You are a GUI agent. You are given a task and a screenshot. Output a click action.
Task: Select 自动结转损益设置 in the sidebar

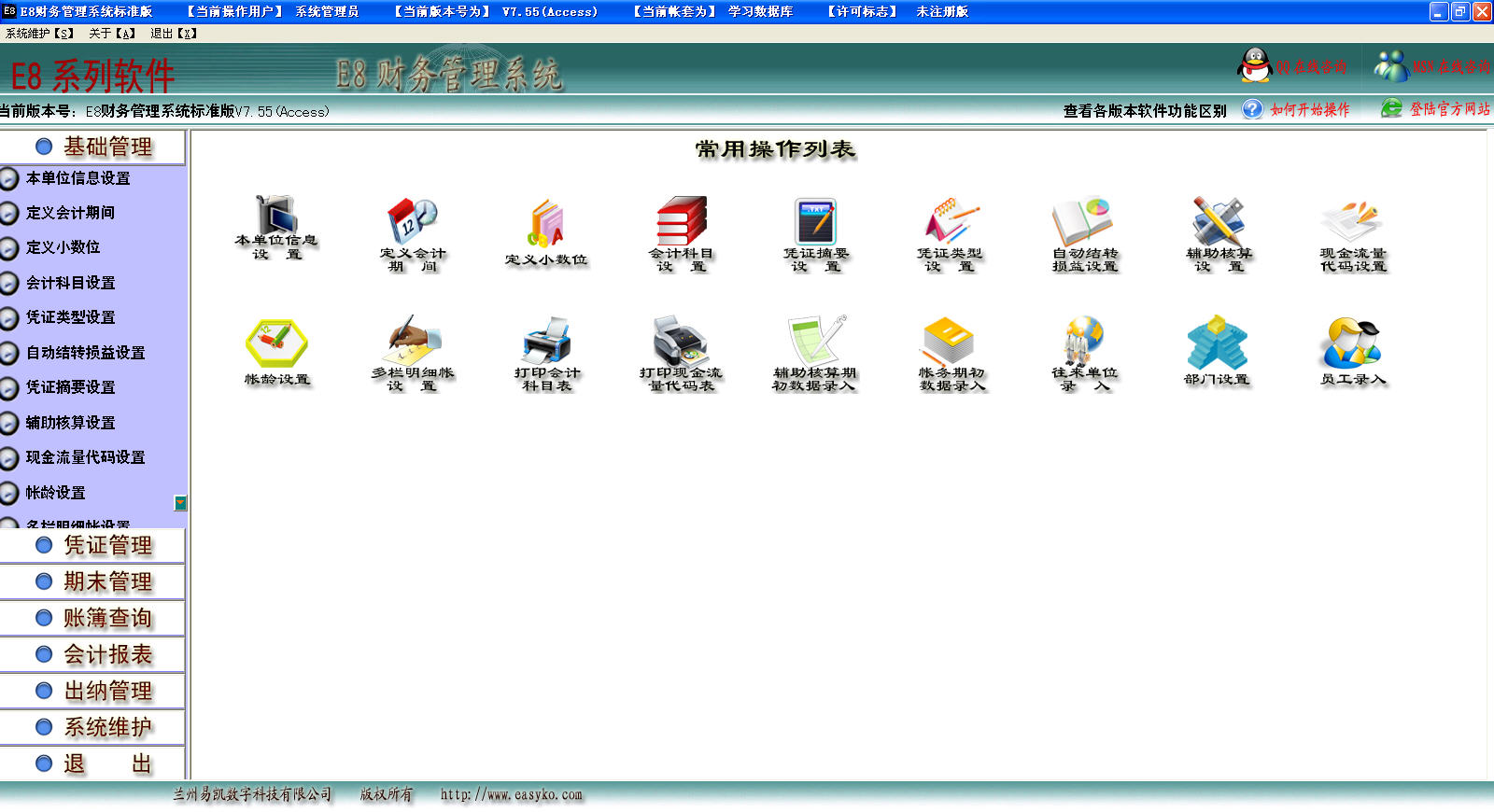click(86, 353)
